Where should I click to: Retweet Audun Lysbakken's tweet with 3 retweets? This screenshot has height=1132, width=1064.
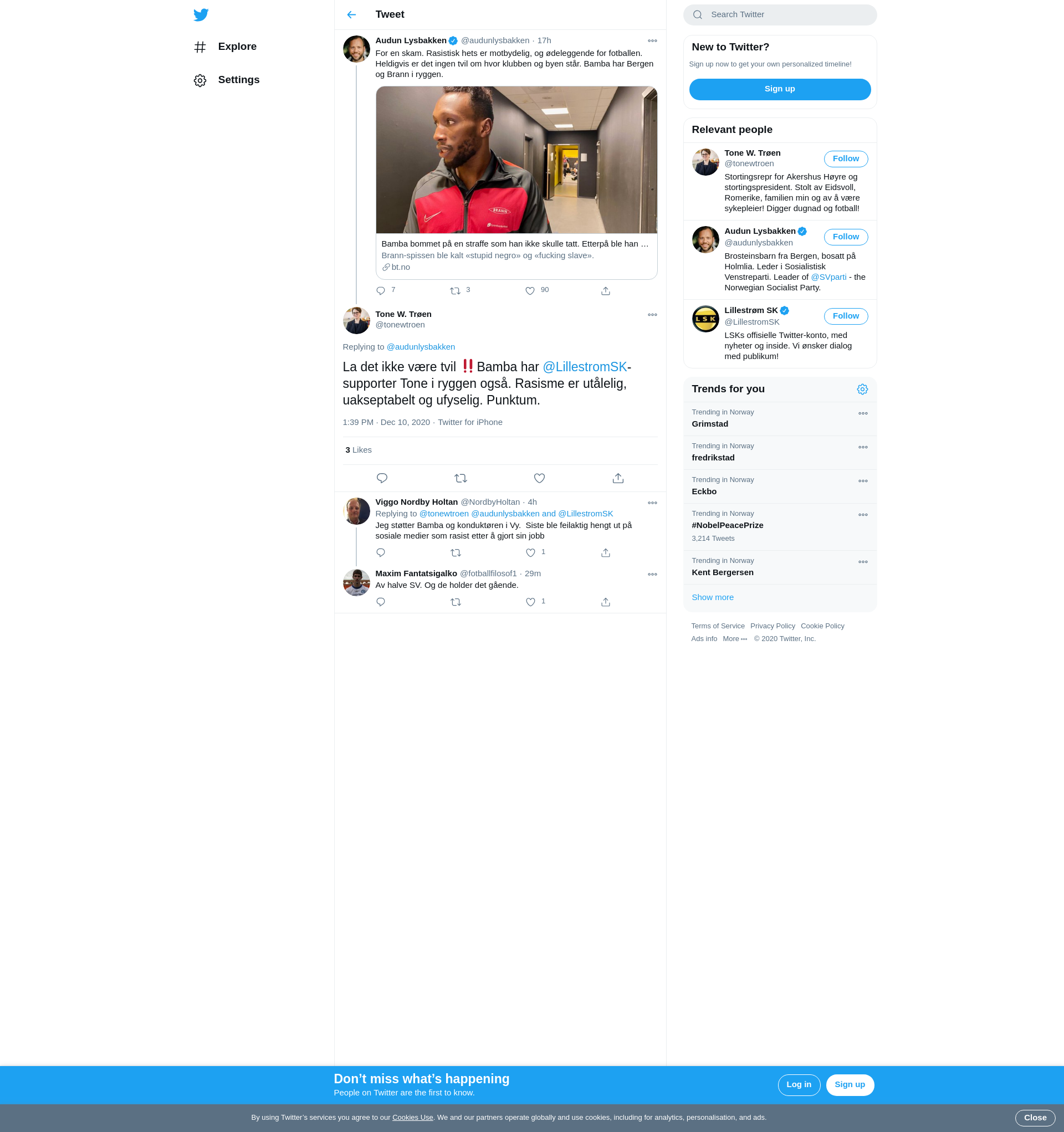coord(455,291)
